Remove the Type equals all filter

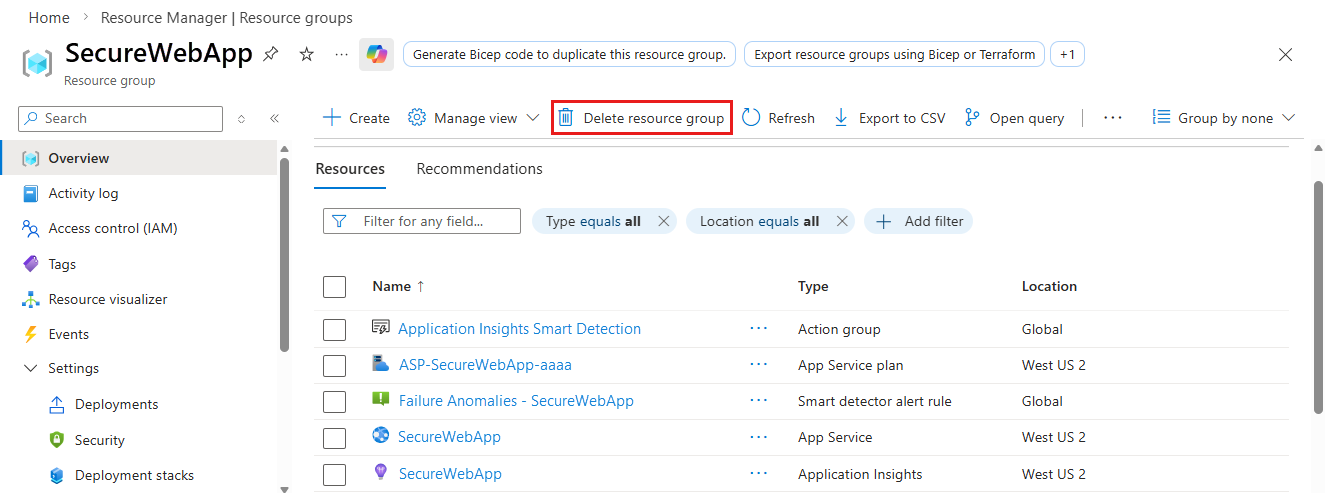tap(663, 221)
